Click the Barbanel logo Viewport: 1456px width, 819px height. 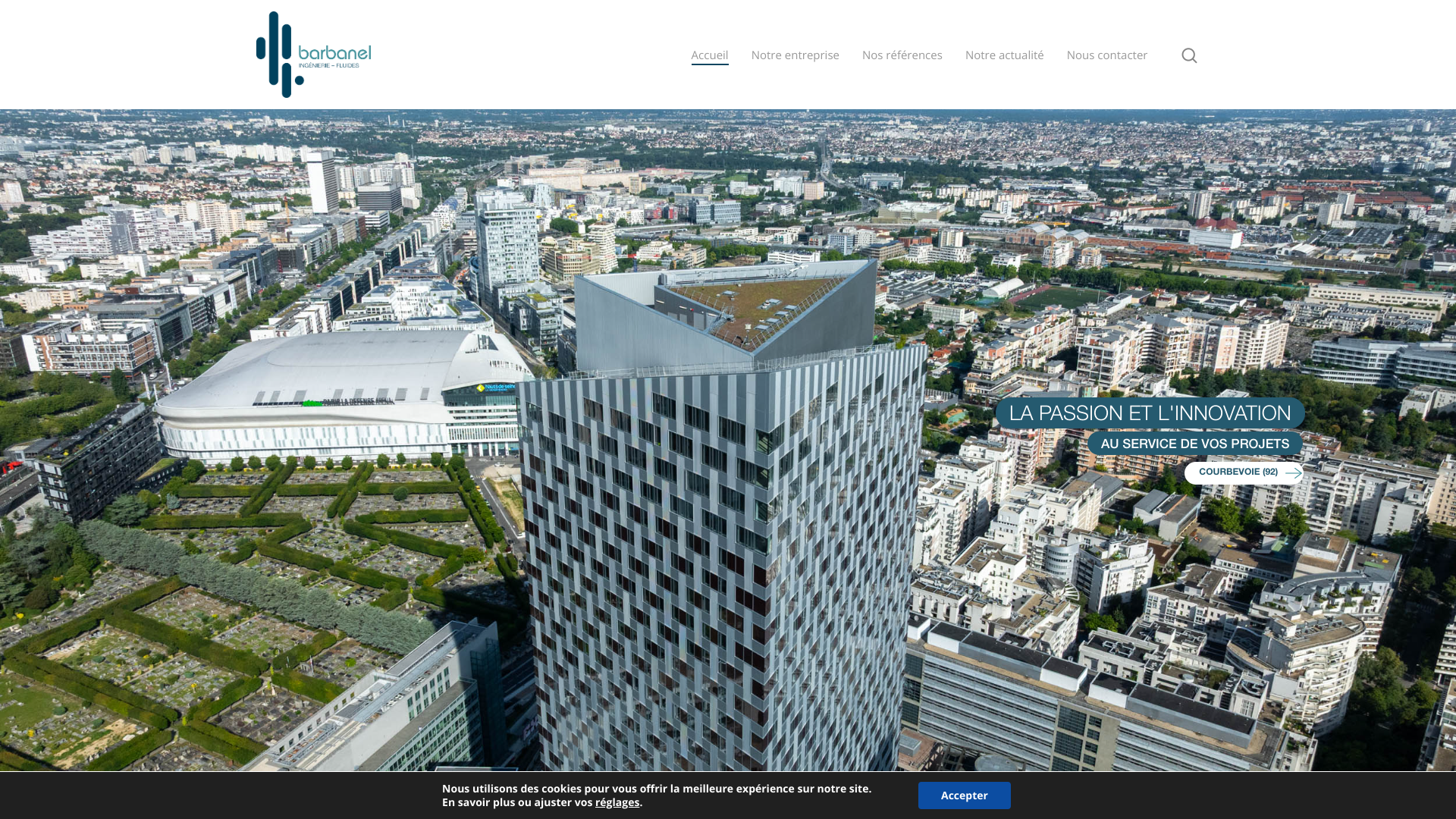[x=313, y=55]
